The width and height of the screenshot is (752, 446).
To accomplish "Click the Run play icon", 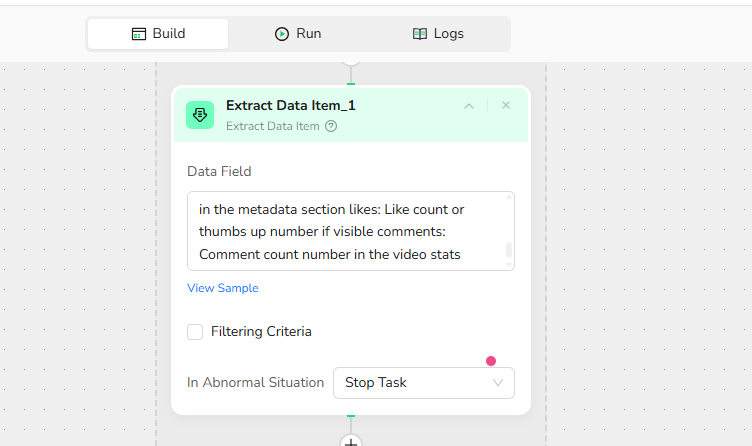I will pyautogui.click(x=282, y=34).
